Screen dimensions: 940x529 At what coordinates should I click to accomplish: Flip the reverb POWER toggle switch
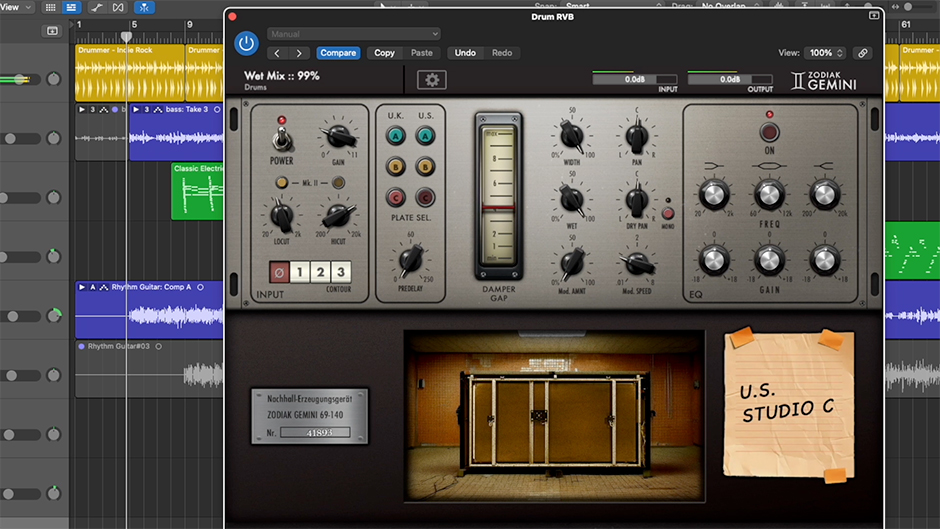[x=281, y=138]
